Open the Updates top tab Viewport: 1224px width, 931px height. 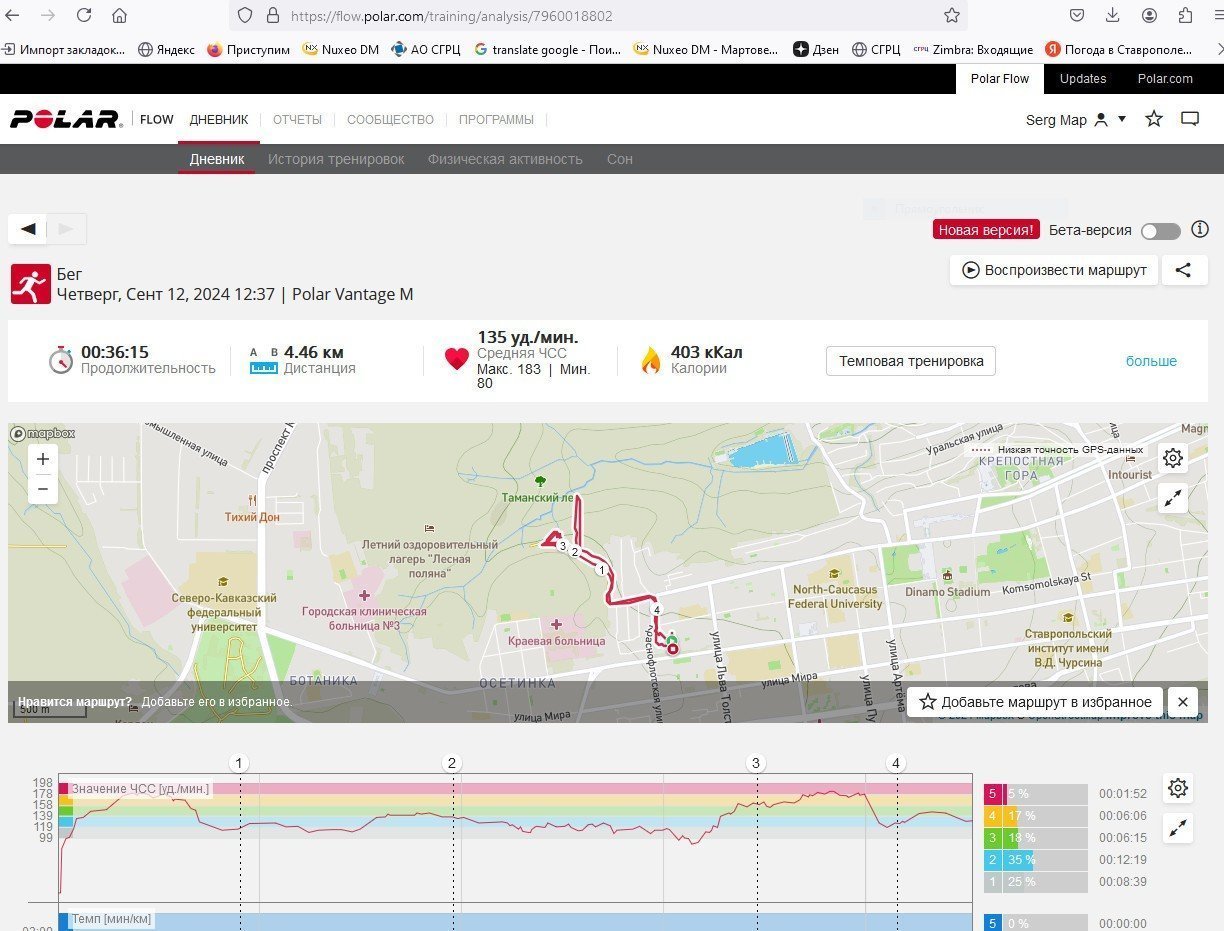tap(1083, 78)
